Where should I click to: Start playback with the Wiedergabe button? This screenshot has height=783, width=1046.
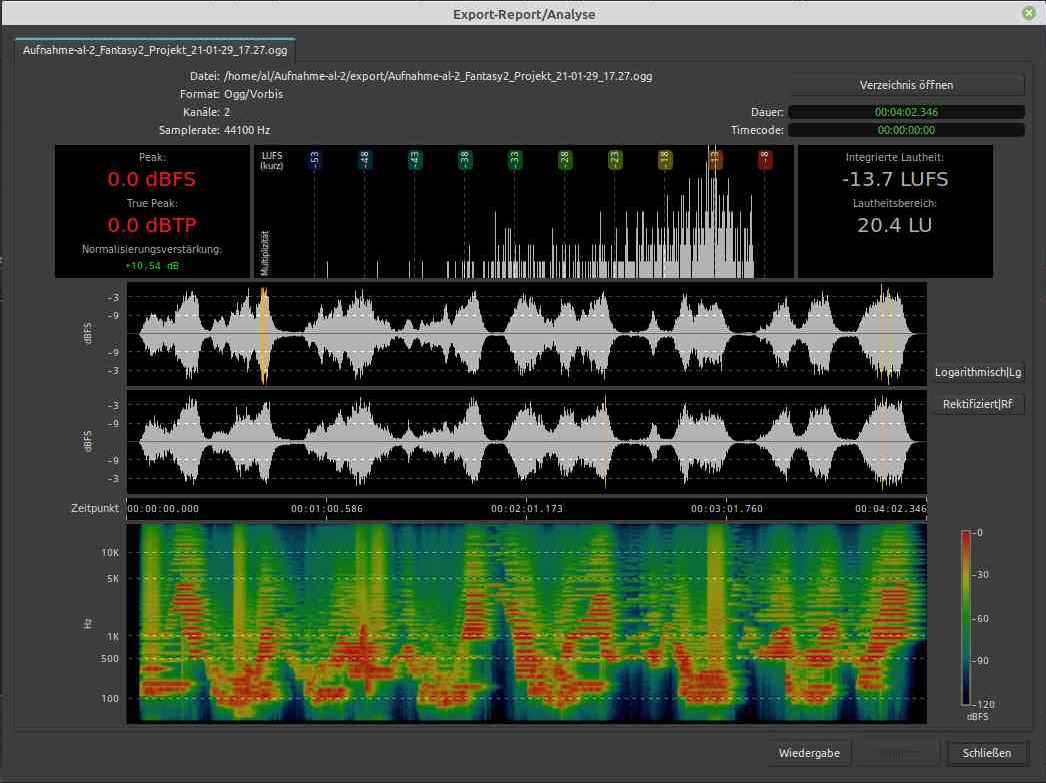[809, 753]
